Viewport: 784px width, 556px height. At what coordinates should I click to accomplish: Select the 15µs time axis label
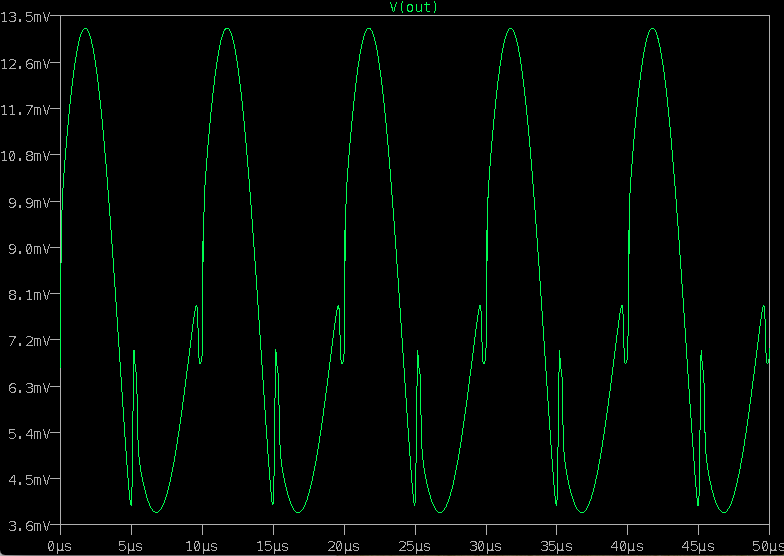coord(272,546)
